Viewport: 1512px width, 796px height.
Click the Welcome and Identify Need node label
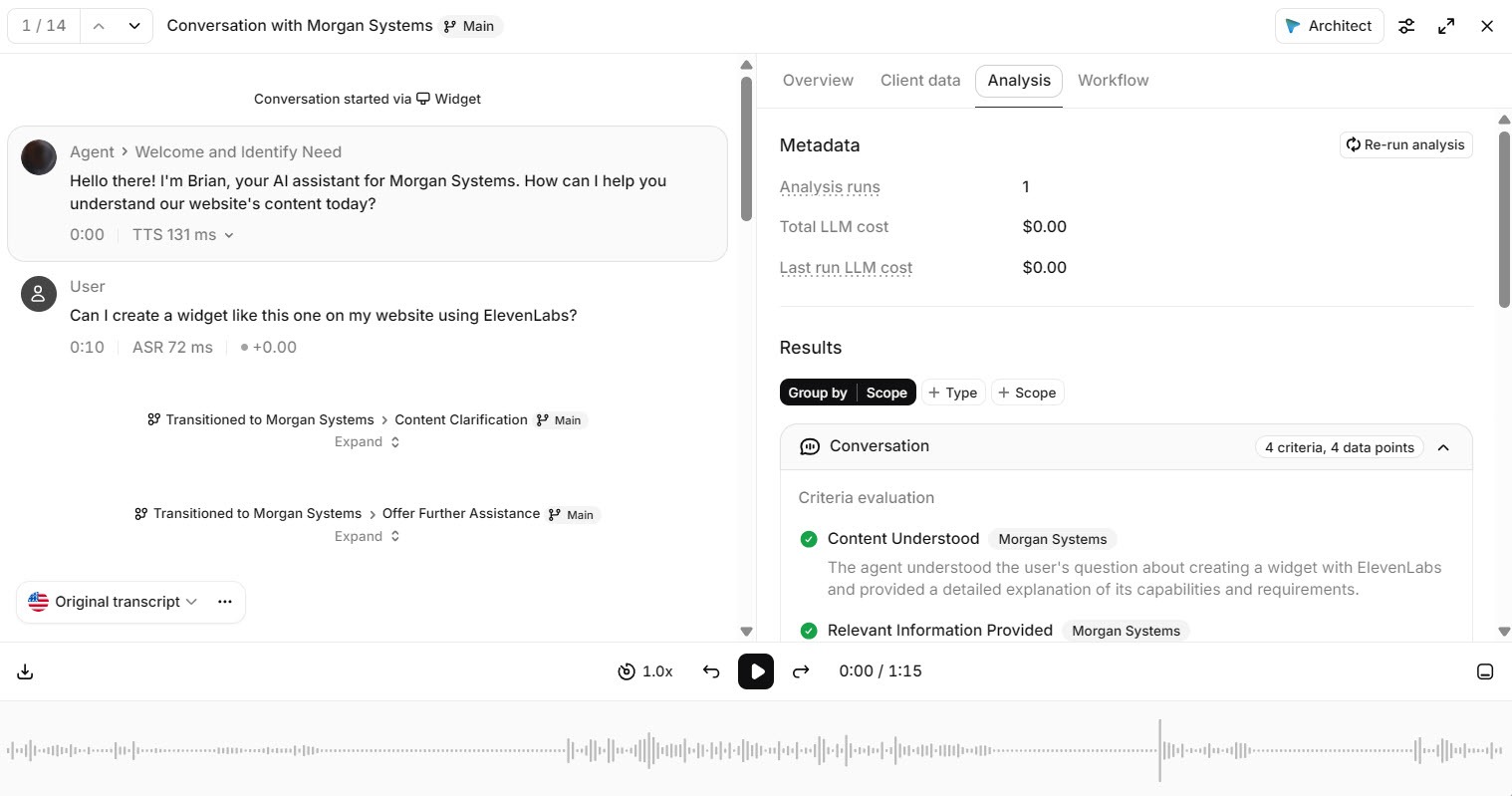pyautogui.click(x=238, y=152)
